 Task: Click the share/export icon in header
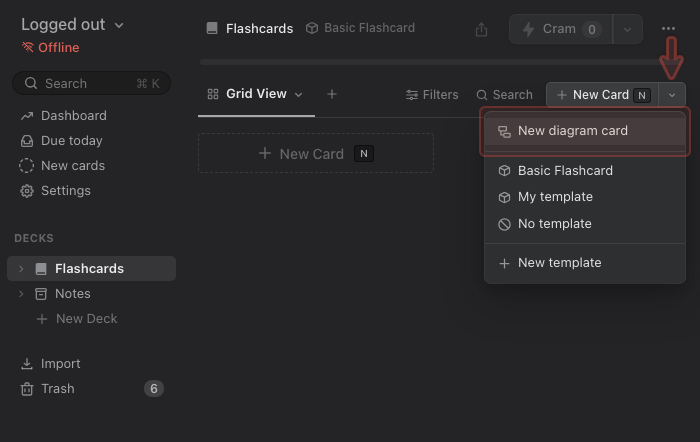(x=482, y=29)
